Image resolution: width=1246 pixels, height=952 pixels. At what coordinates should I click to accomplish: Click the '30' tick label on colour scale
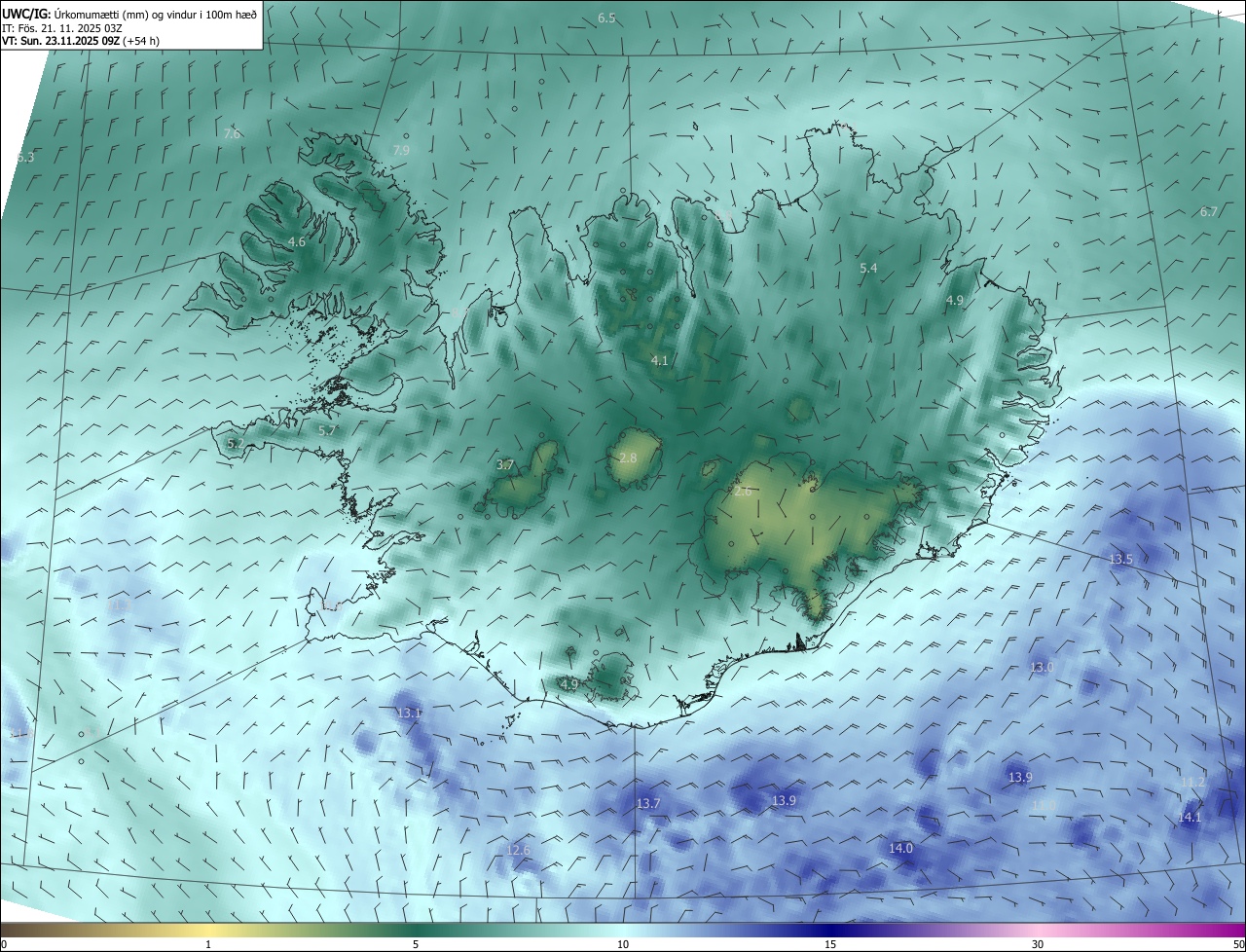pos(1038,944)
